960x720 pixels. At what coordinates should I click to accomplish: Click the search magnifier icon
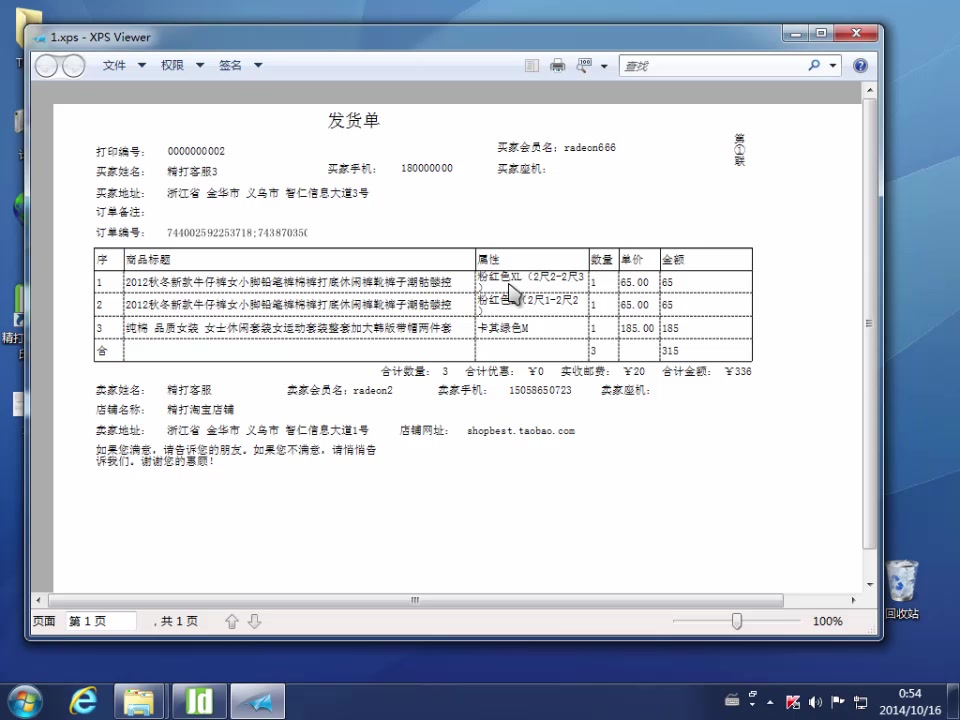814,65
